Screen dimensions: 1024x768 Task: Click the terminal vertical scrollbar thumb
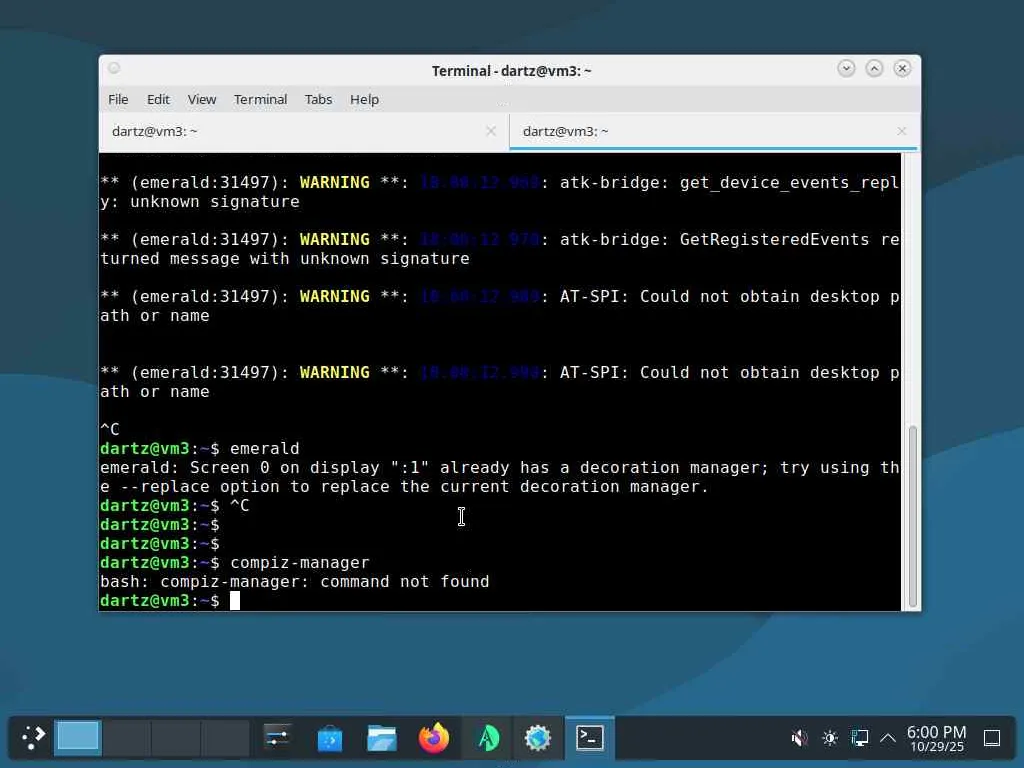coord(912,516)
